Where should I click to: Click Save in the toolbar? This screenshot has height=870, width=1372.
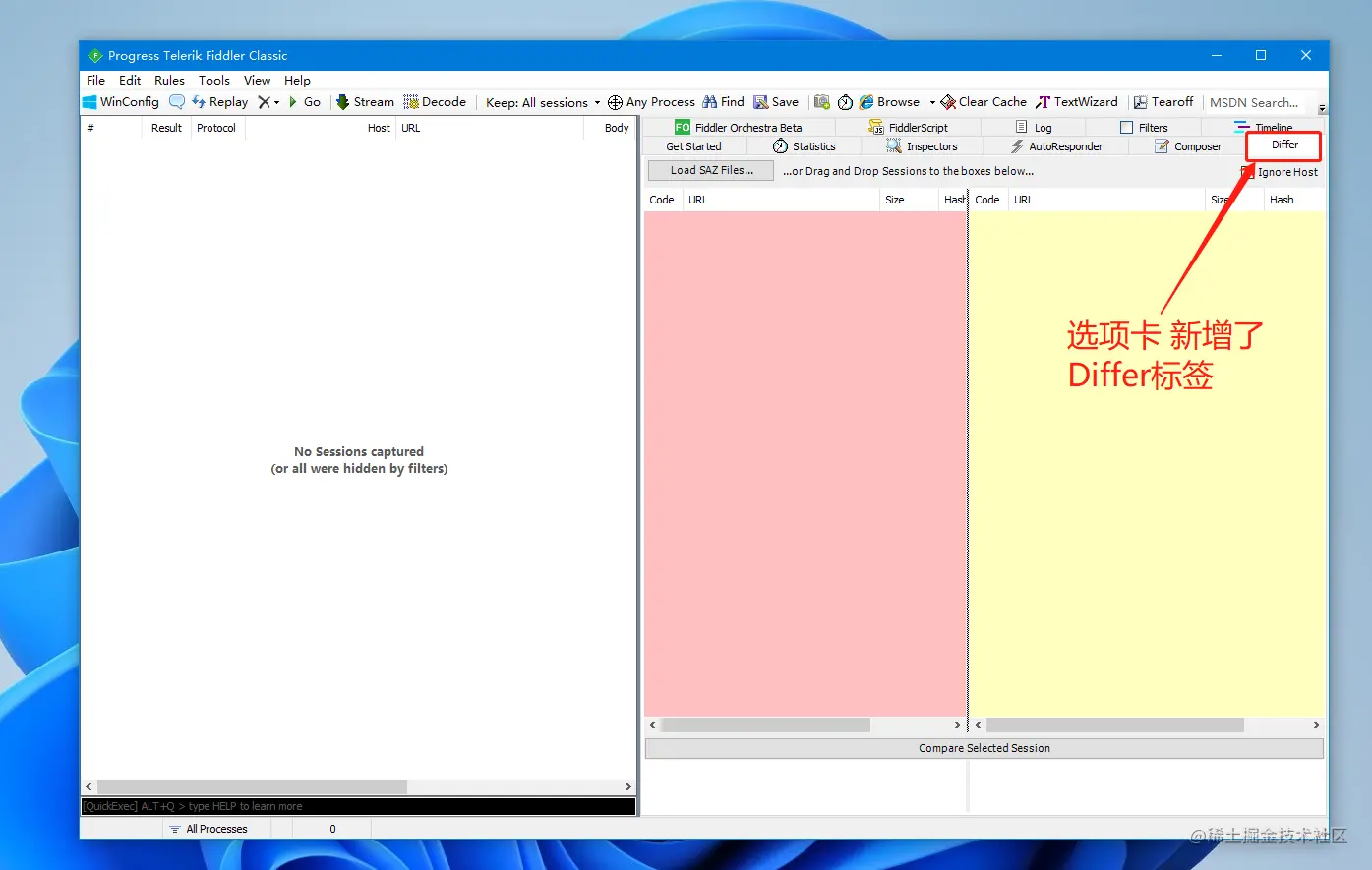click(776, 102)
